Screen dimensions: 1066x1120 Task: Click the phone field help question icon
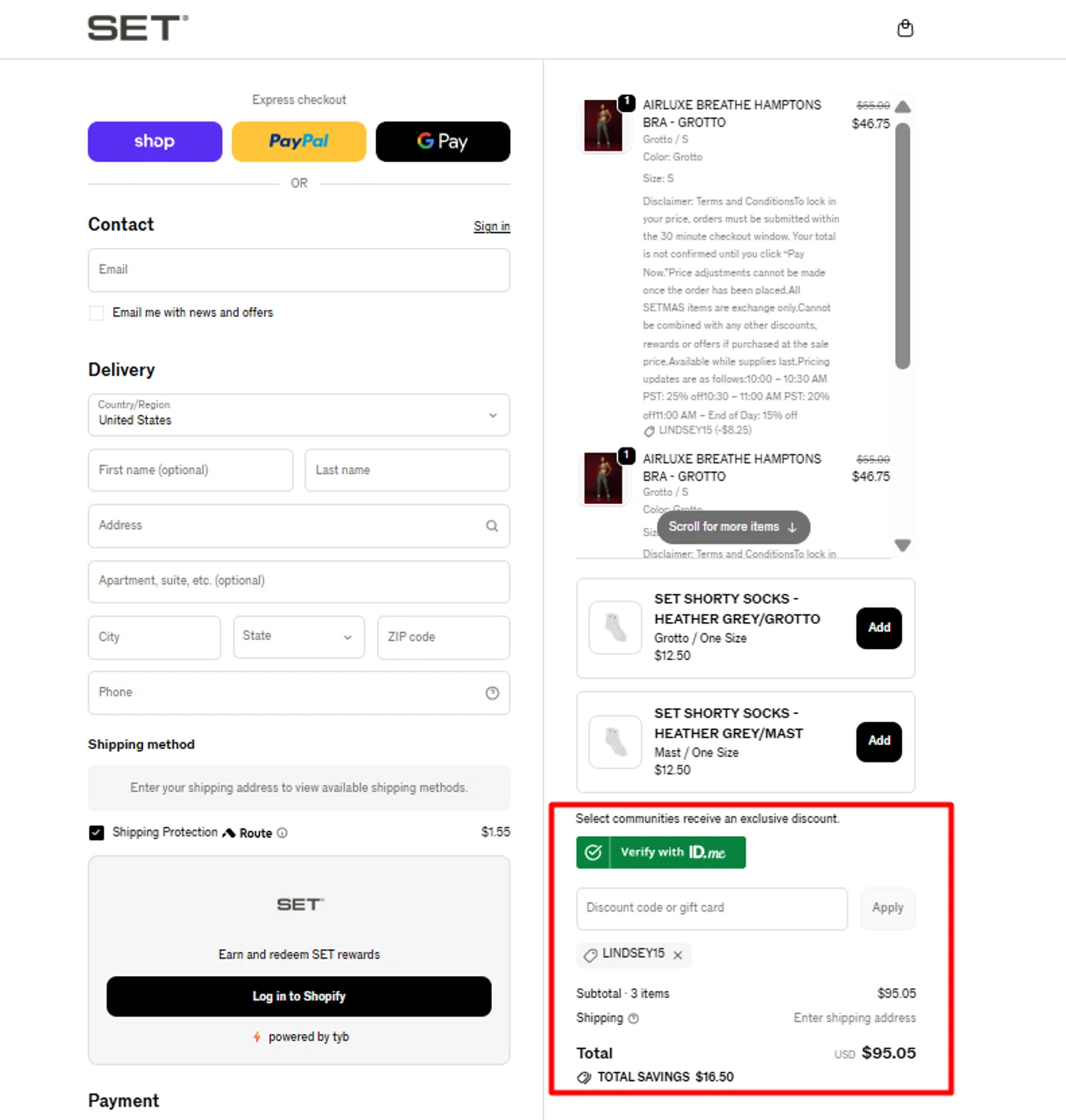point(492,693)
